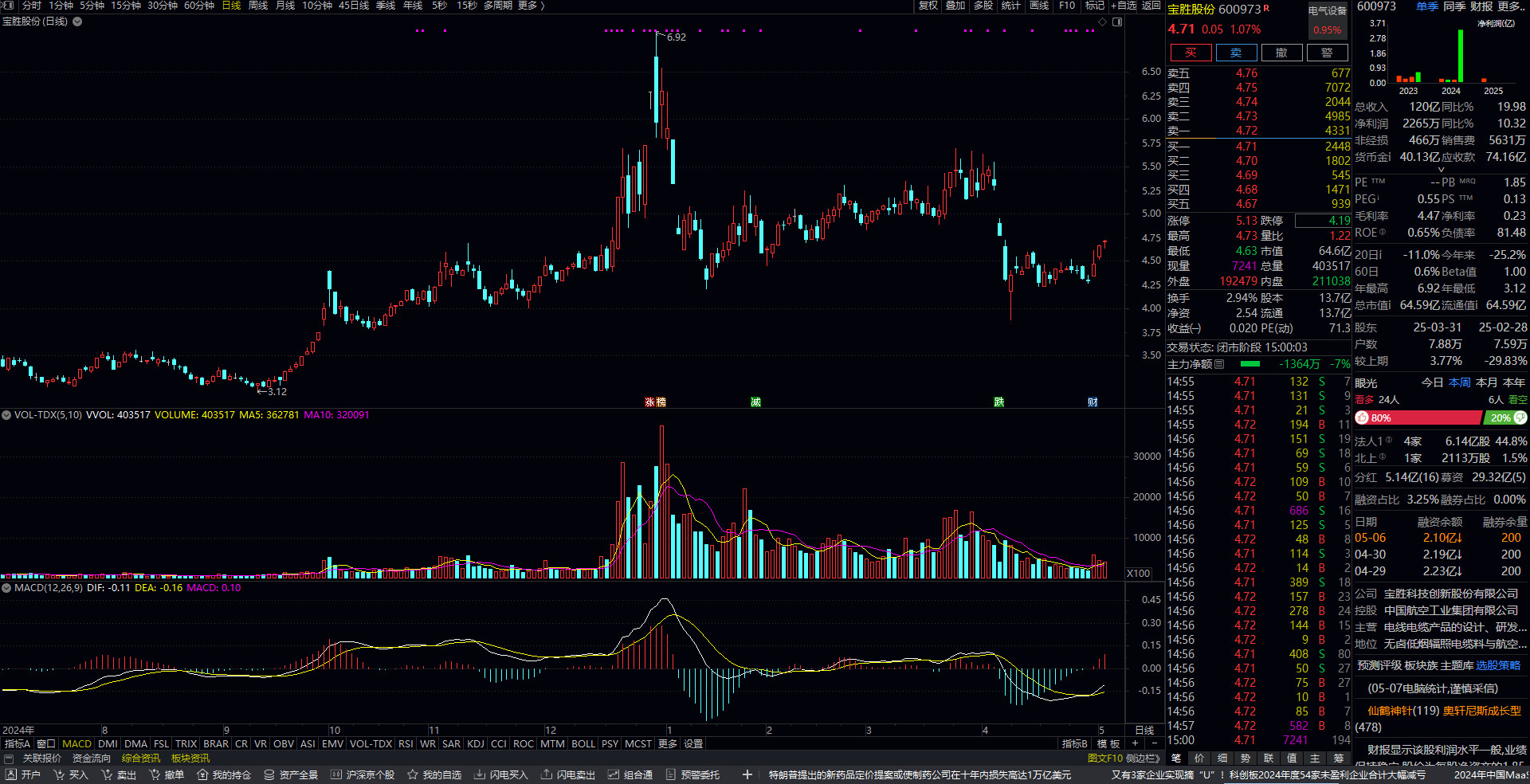The height and width of the screenshot is (784, 1530).
Task: Click the green 减 marker on the chart
Action: point(755,402)
